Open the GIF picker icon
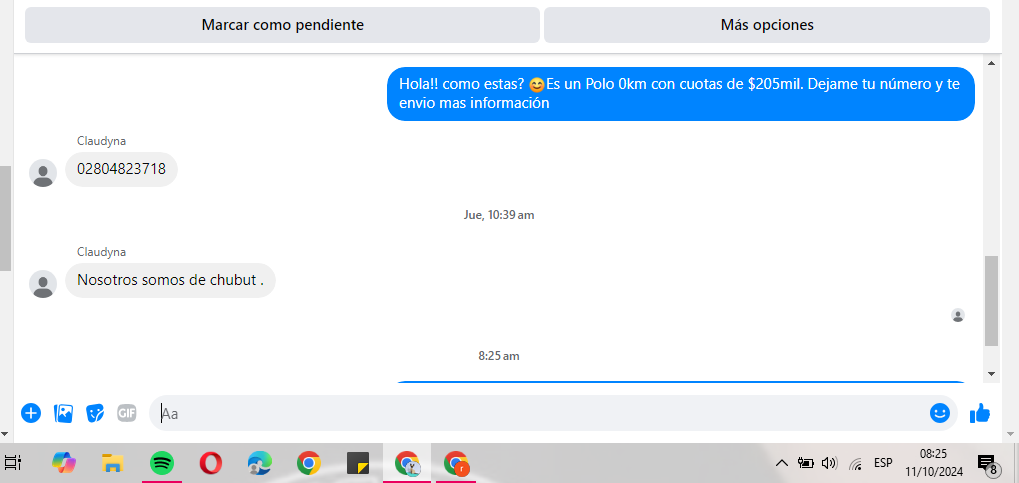Image resolution: width=1019 pixels, height=483 pixels. pos(127,413)
